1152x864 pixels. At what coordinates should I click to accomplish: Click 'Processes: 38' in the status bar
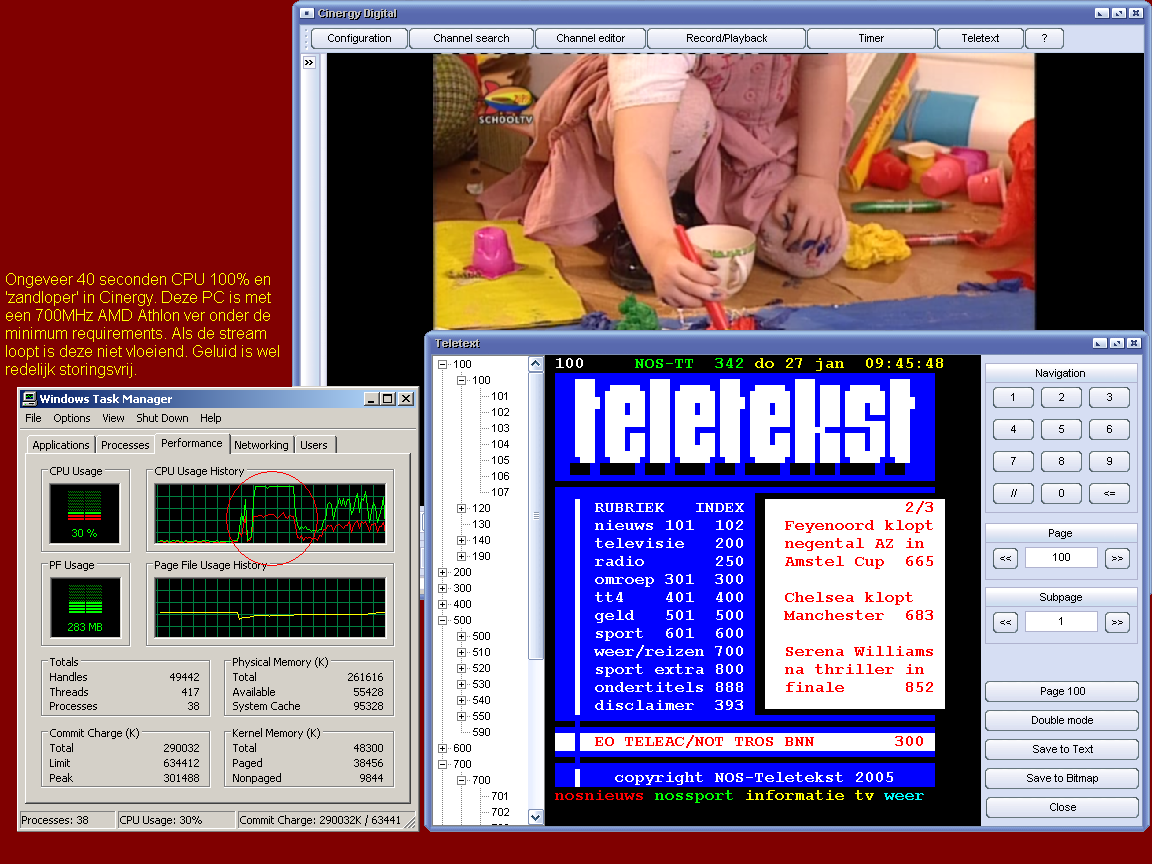click(67, 820)
